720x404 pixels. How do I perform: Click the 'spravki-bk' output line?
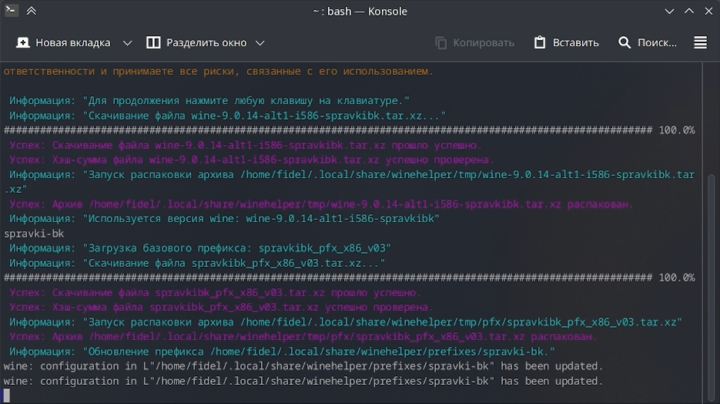(34, 234)
